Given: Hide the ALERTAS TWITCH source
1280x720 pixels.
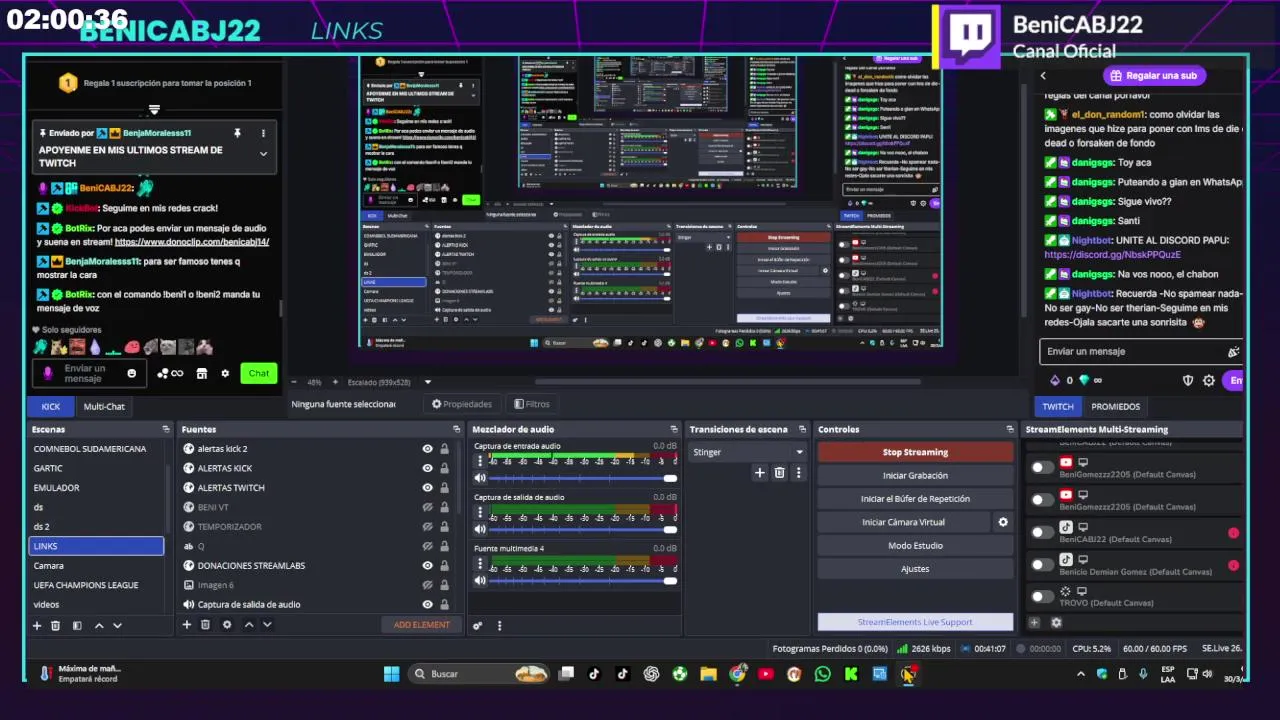Looking at the screenshot, I should [x=427, y=488].
